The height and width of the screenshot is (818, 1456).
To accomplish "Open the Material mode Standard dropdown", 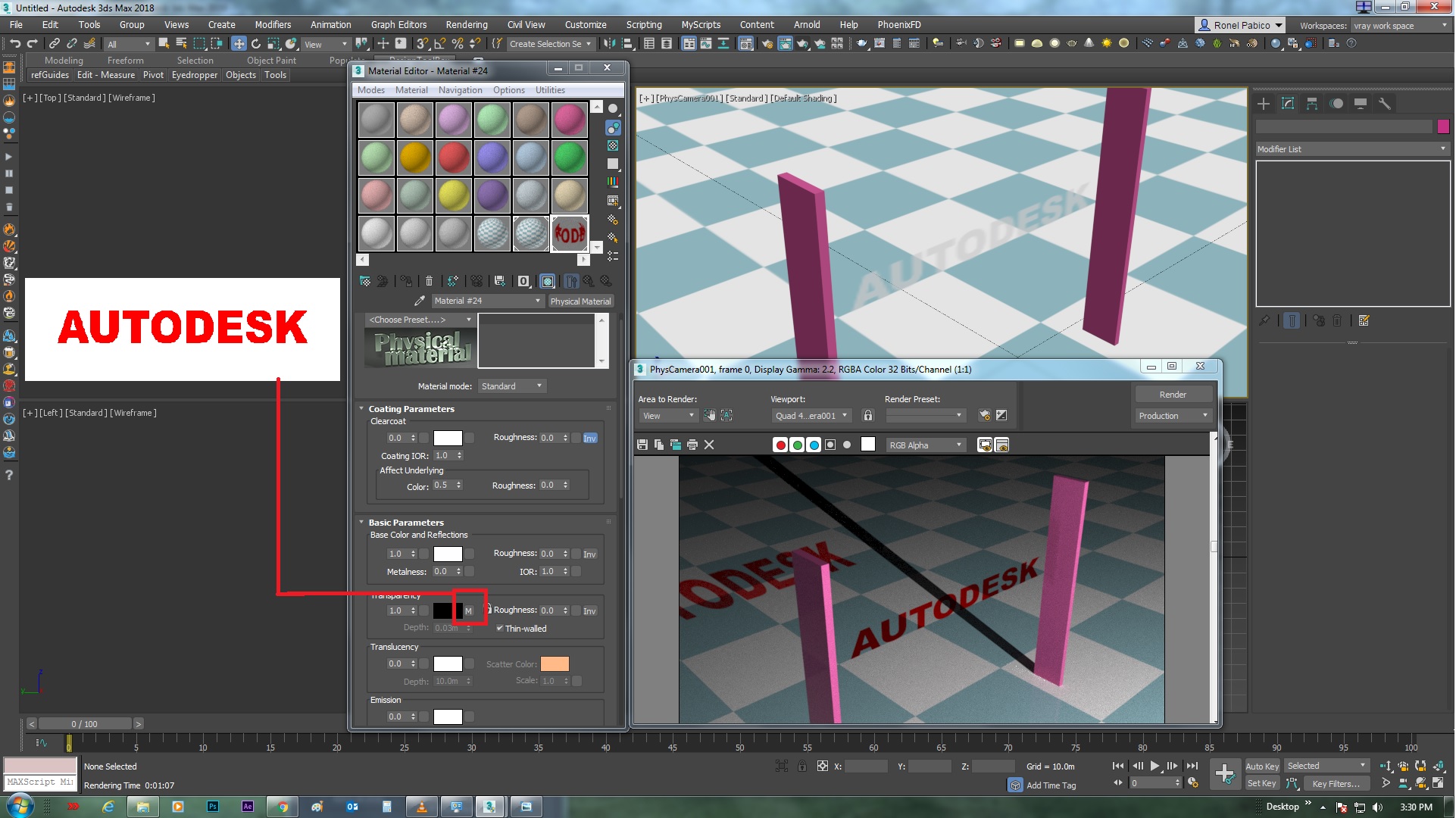I will click(510, 386).
